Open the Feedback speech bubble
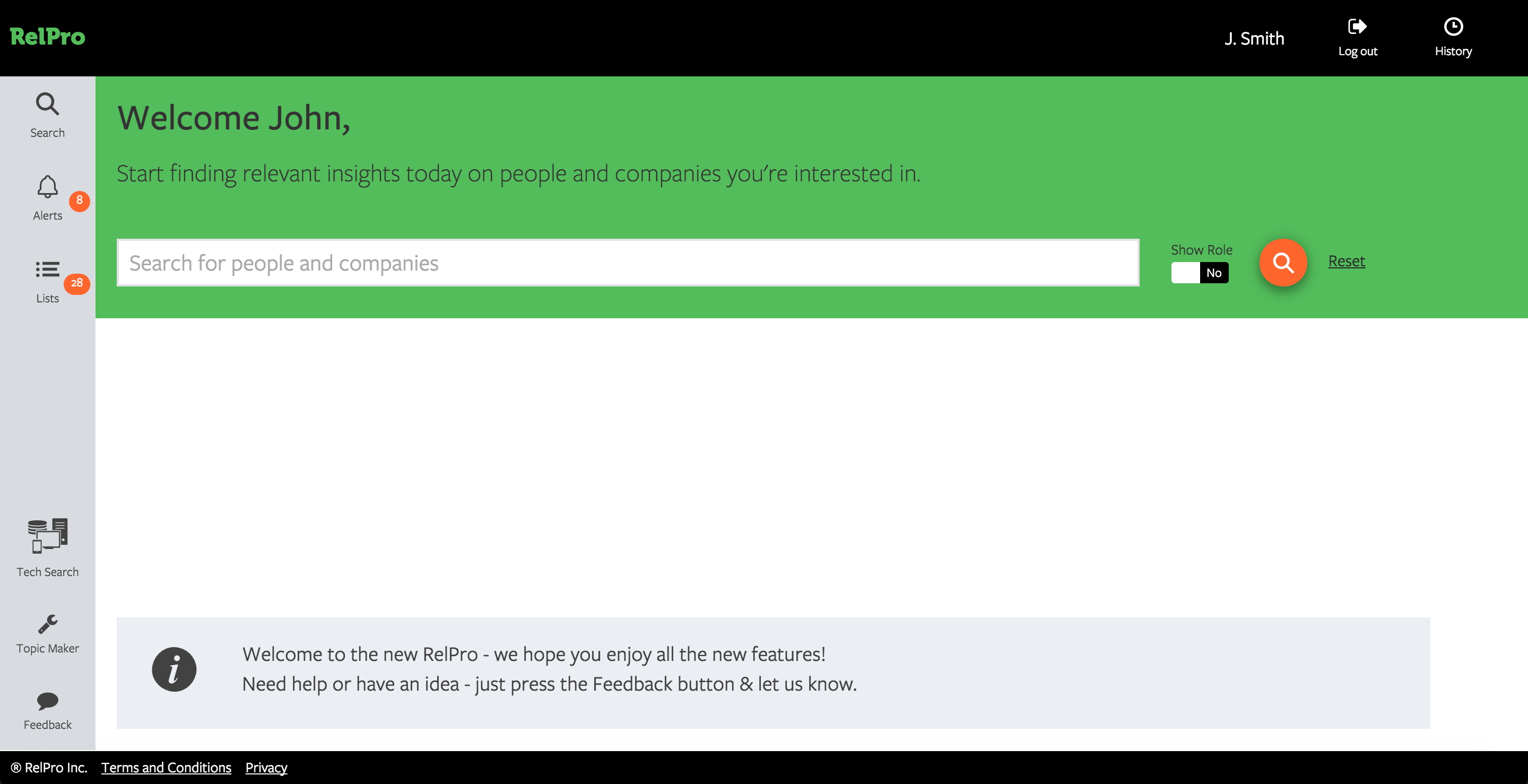This screenshot has width=1528, height=784. 47,701
